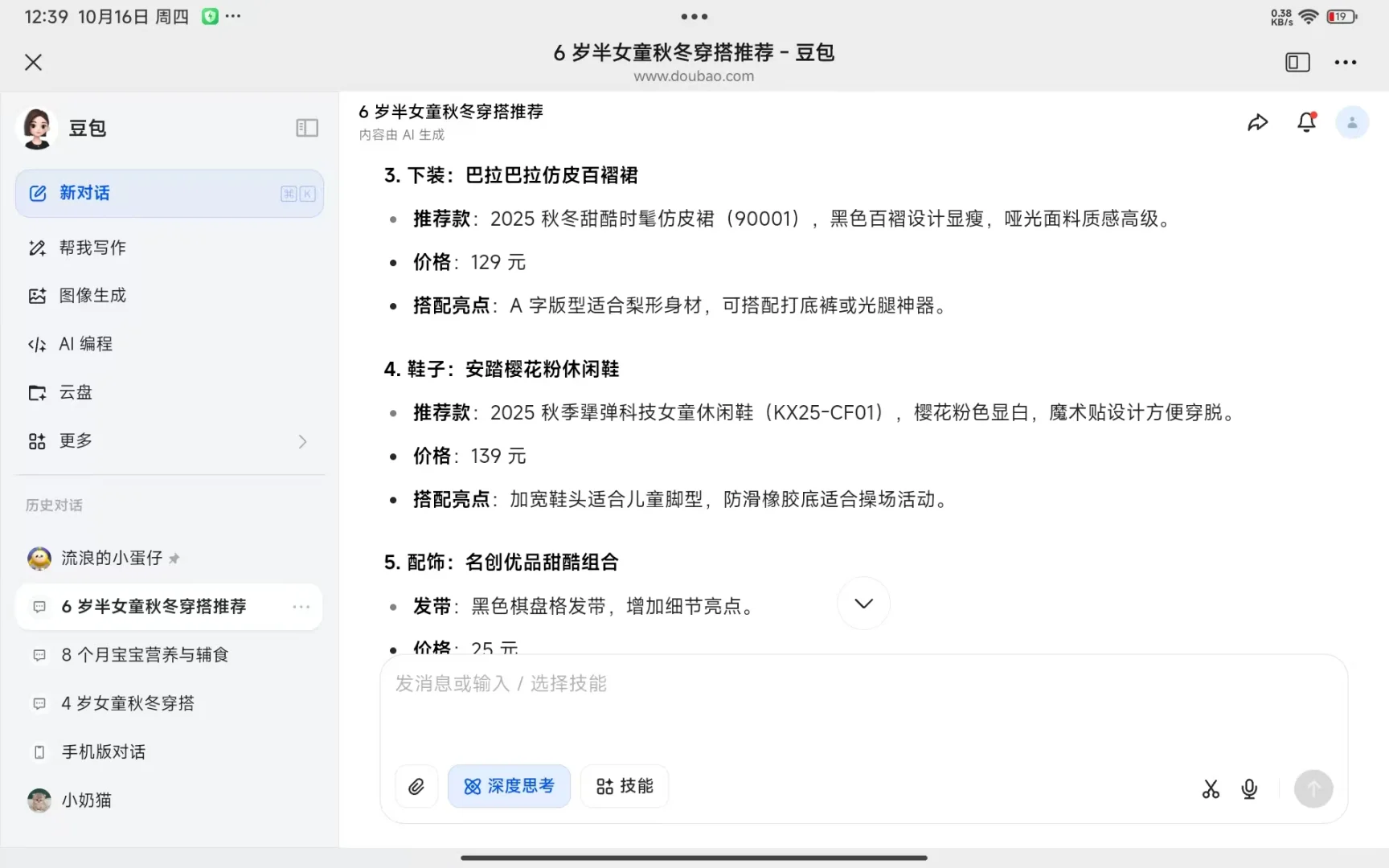
Task: Expand 更多 menu item
Action: [170, 440]
